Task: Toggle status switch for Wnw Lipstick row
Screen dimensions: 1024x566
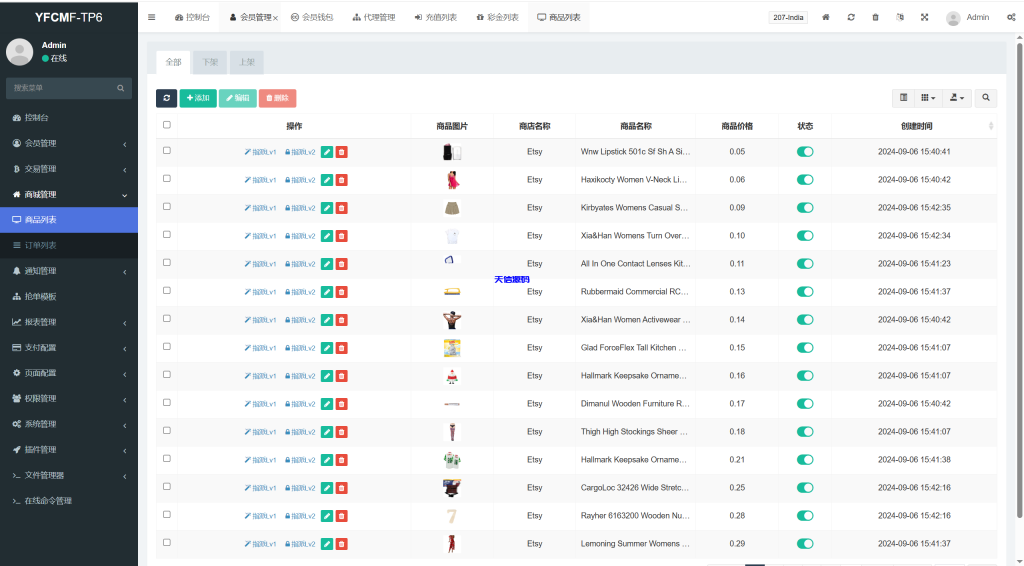Action: tap(805, 151)
